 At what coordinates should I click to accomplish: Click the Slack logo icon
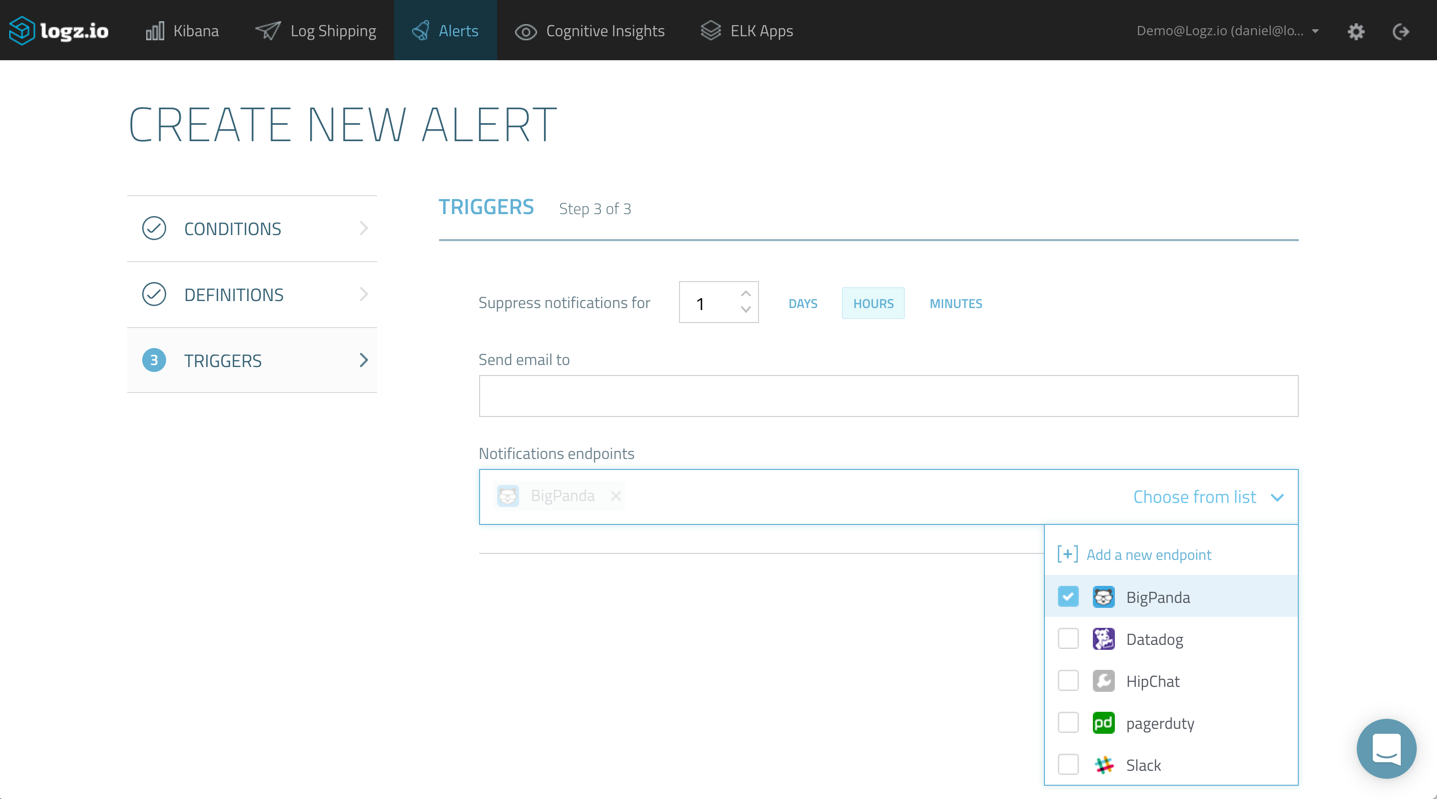(1103, 765)
